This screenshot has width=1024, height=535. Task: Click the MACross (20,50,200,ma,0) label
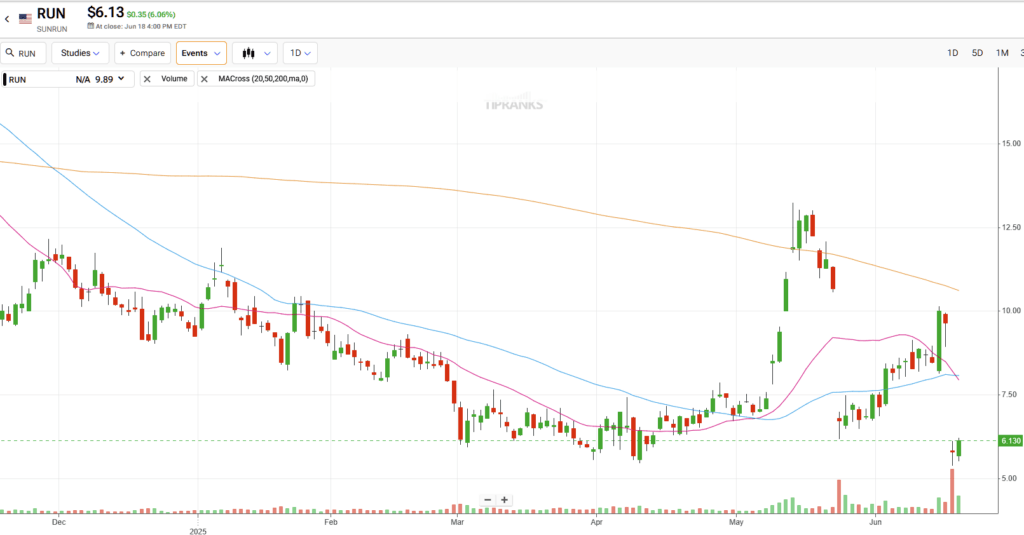pos(263,78)
